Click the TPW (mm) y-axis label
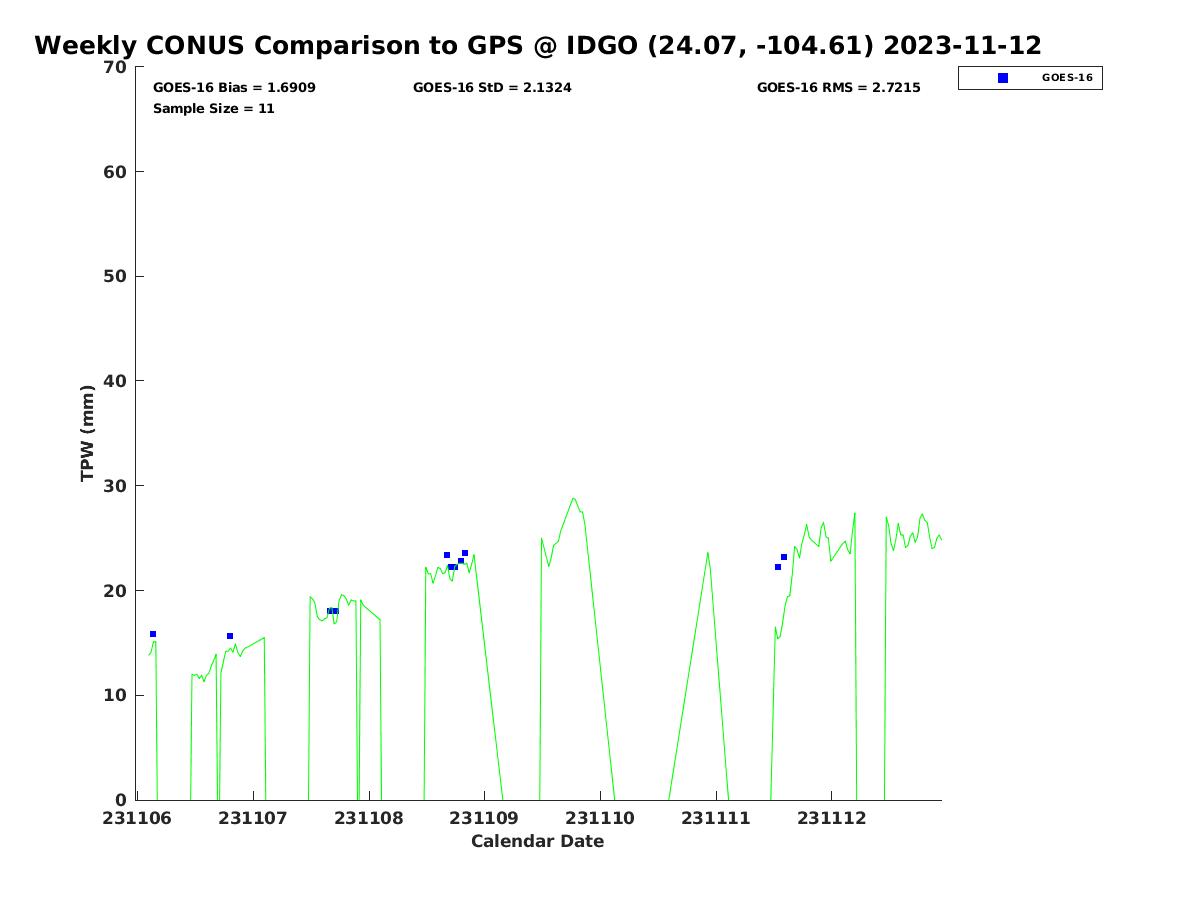This screenshot has height=900, width=1200. (x=88, y=433)
